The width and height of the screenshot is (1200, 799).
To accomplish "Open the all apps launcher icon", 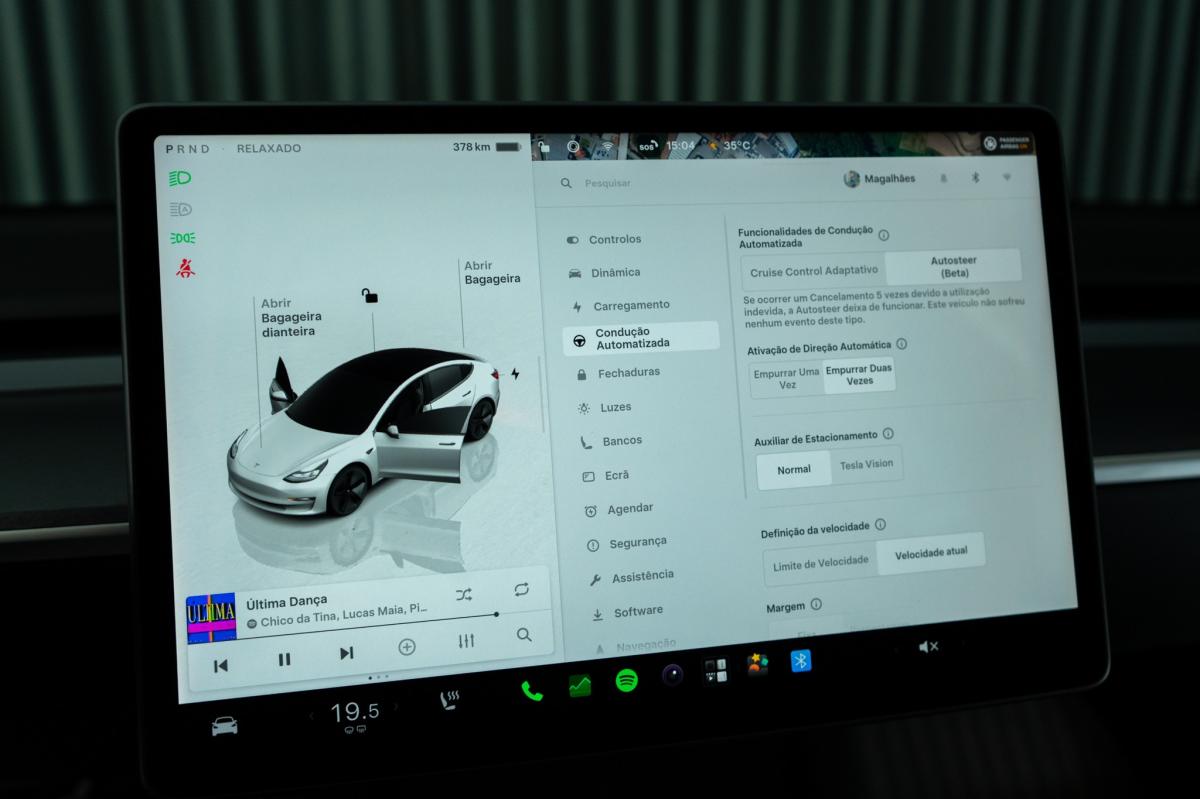I will (715, 671).
